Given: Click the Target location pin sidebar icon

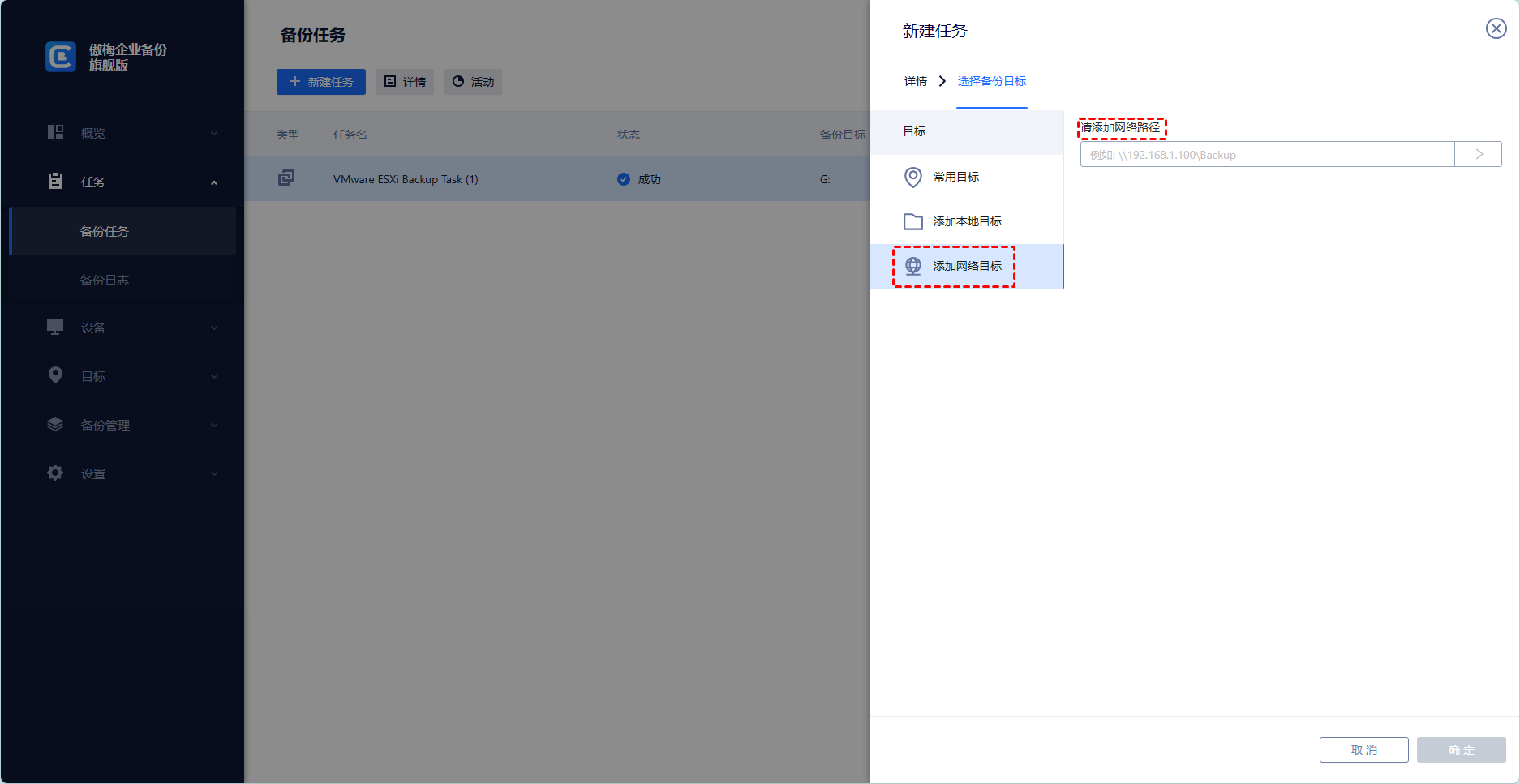Looking at the screenshot, I should coord(55,375).
